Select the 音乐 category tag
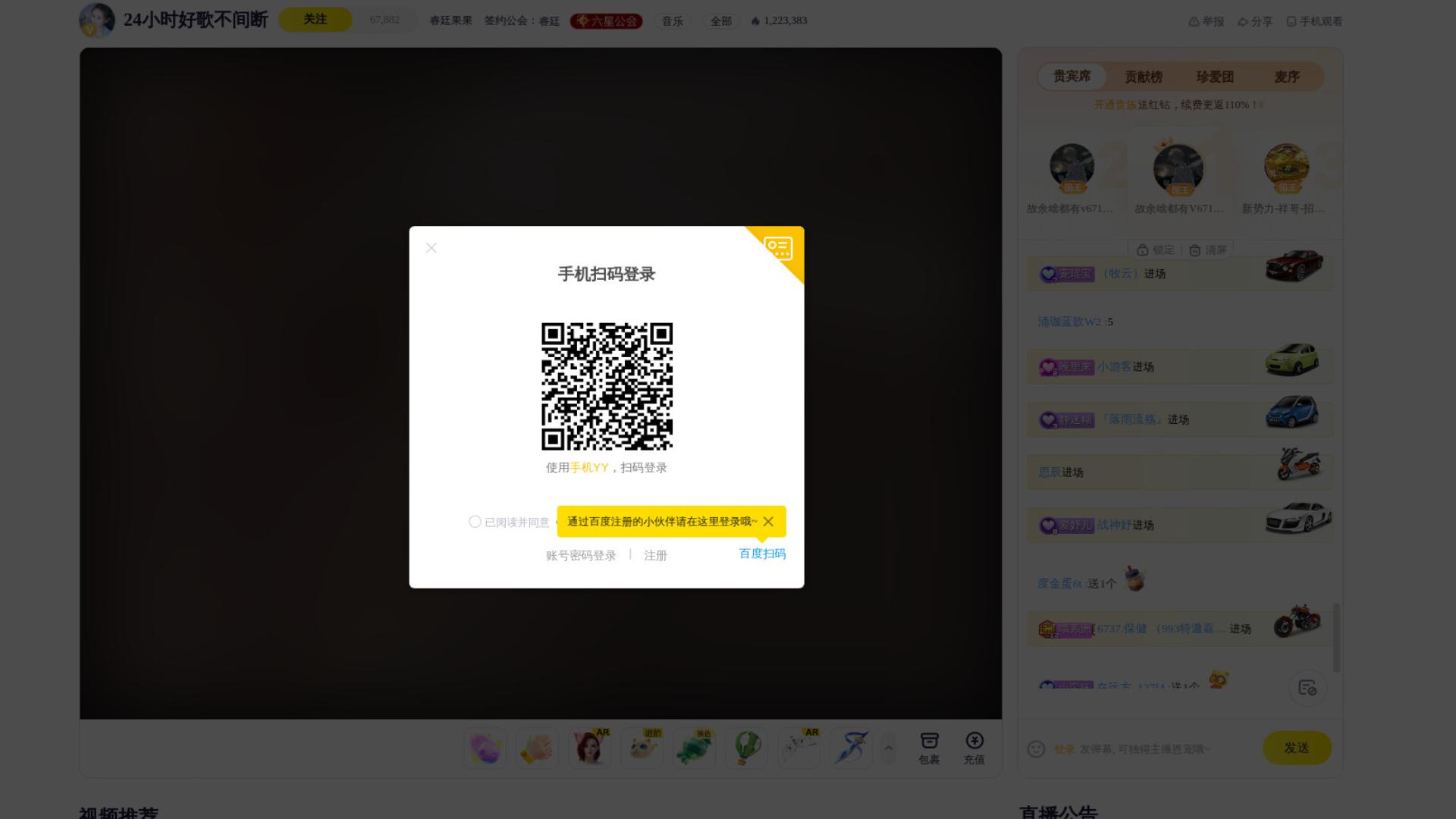 coord(673,21)
